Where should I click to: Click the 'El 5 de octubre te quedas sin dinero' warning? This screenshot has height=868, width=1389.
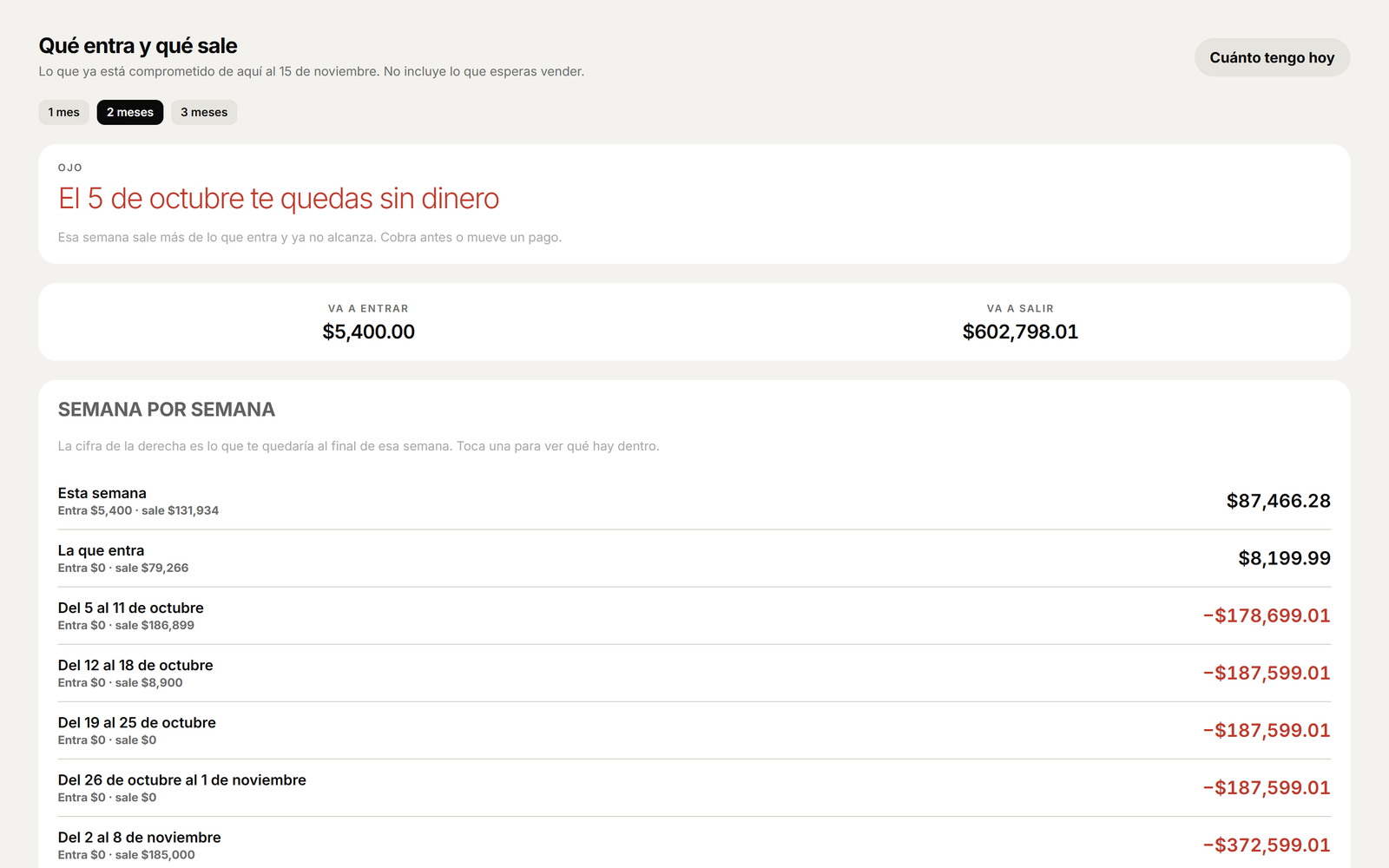pos(279,199)
